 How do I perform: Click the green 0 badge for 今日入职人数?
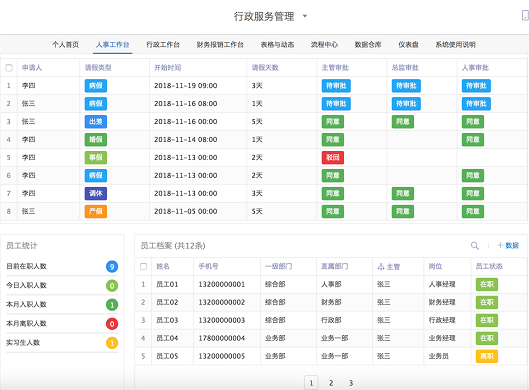tap(112, 286)
